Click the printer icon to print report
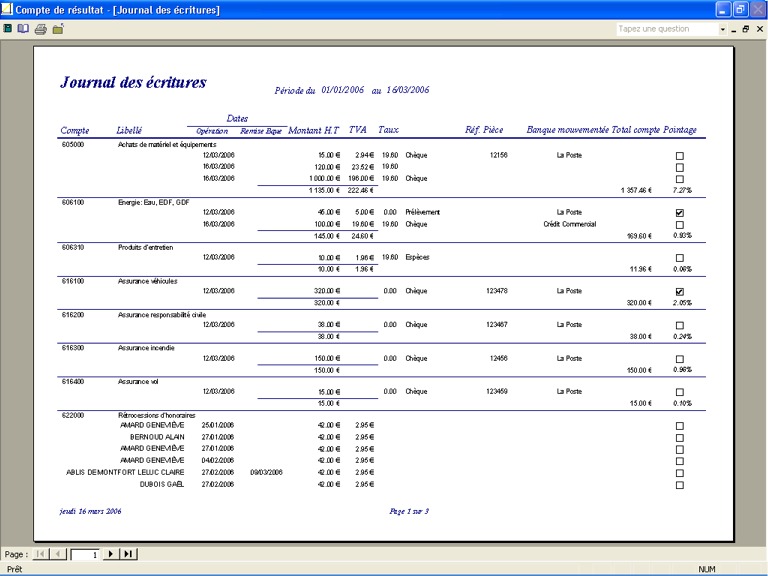Screen dimensions: 768x576 point(41,29)
